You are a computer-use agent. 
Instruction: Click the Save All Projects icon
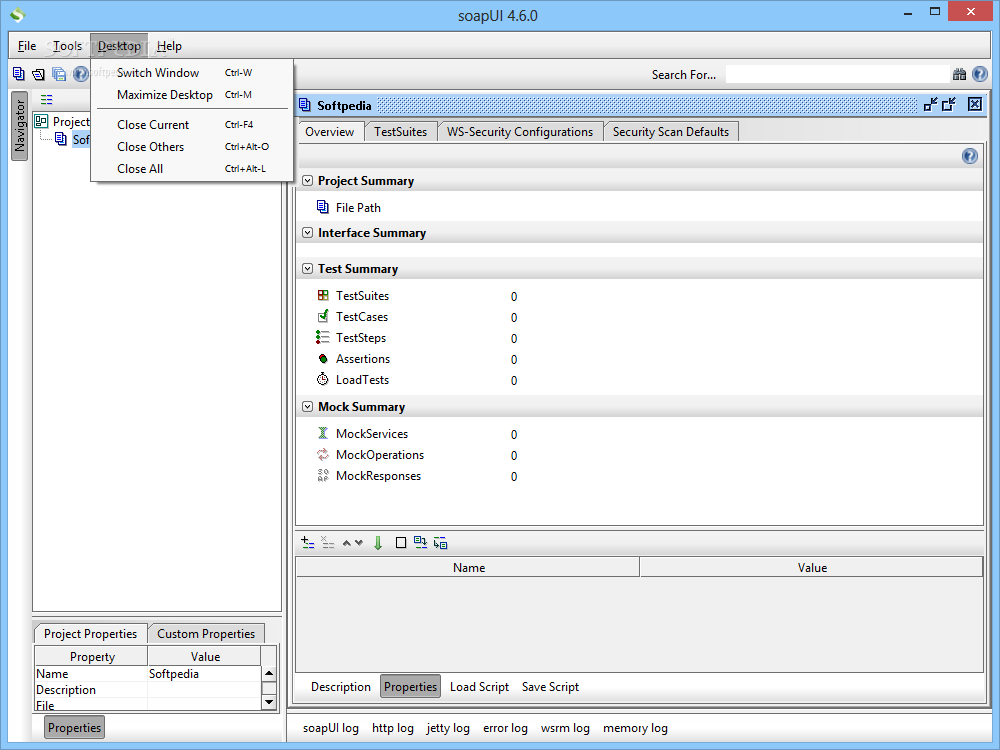59,74
